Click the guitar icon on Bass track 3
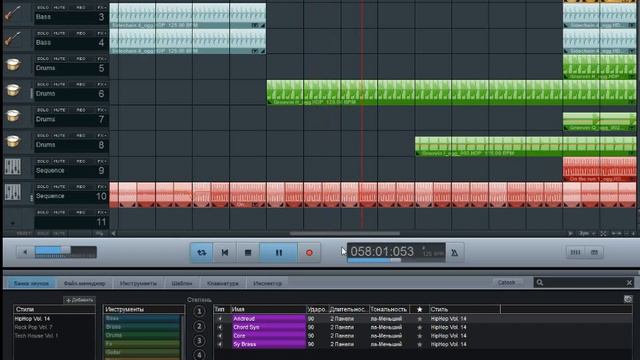The width and height of the screenshot is (640, 360). [x=13, y=13]
